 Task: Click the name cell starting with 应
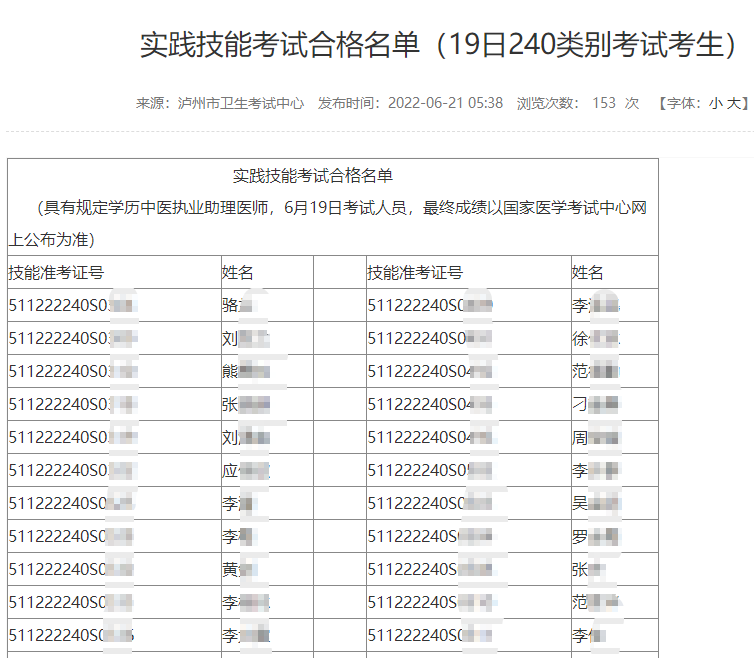tap(245, 470)
